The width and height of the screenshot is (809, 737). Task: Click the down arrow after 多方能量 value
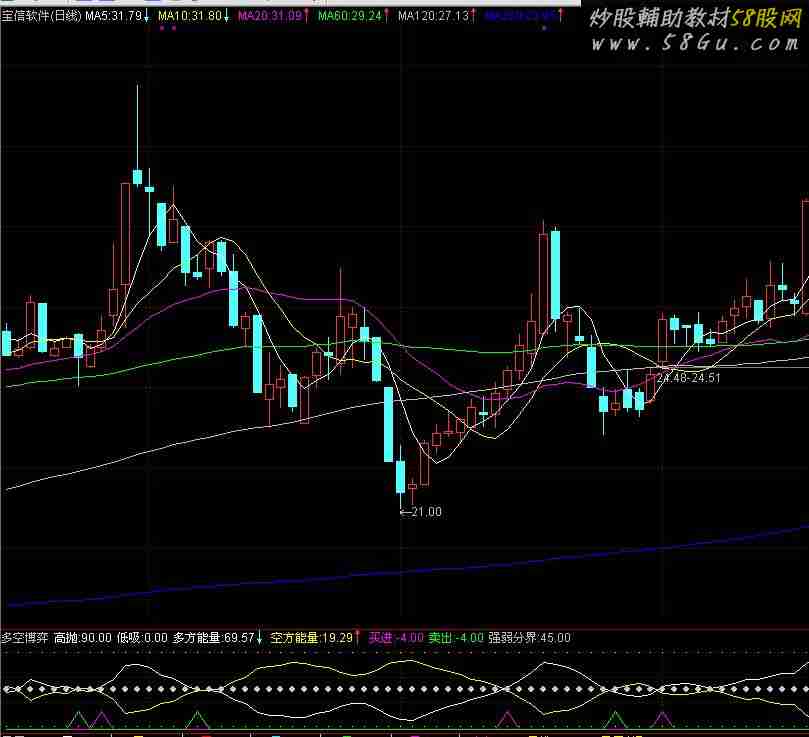click(260, 637)
